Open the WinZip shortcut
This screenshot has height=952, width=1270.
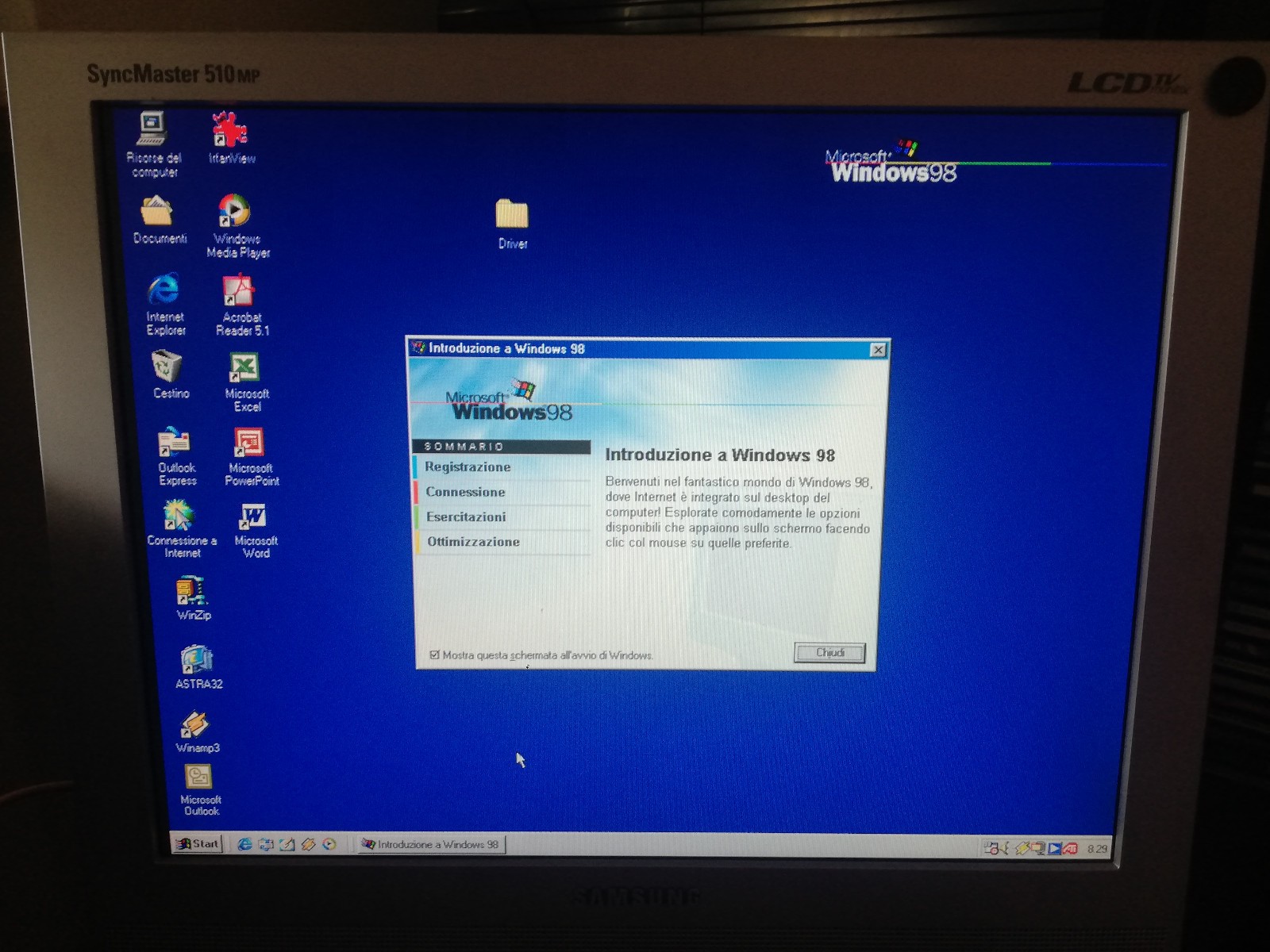pos(193,599)
